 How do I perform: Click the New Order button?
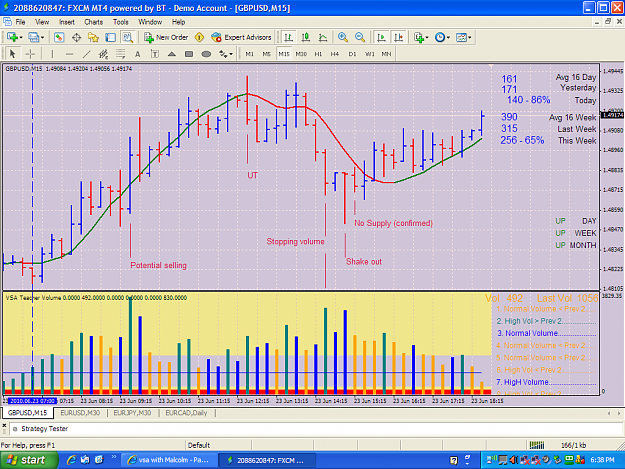(x=166, y=37)
